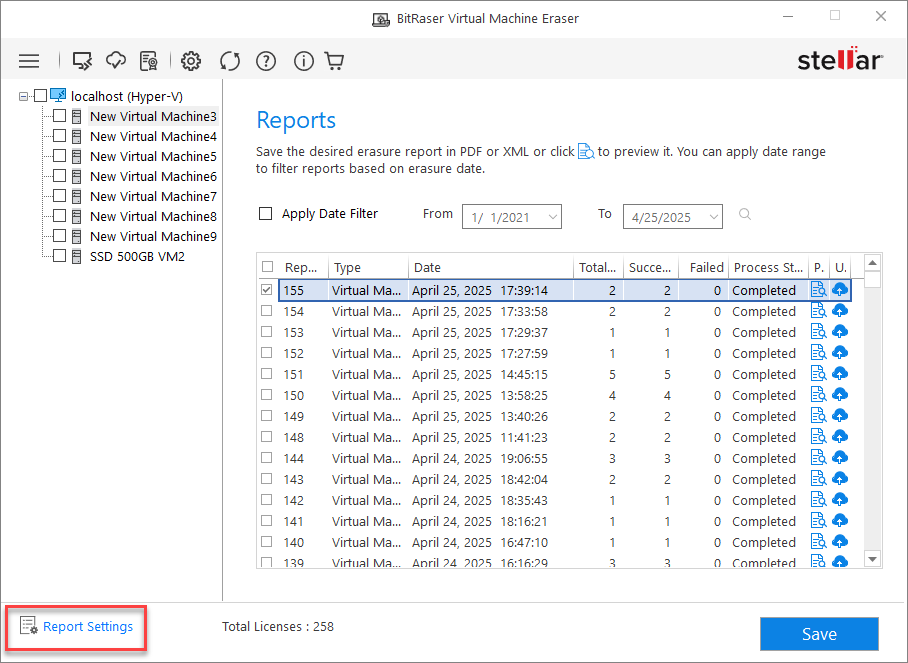Sort by the Date column header
Viewport: 908px width, 663px height.
[490, 268]
